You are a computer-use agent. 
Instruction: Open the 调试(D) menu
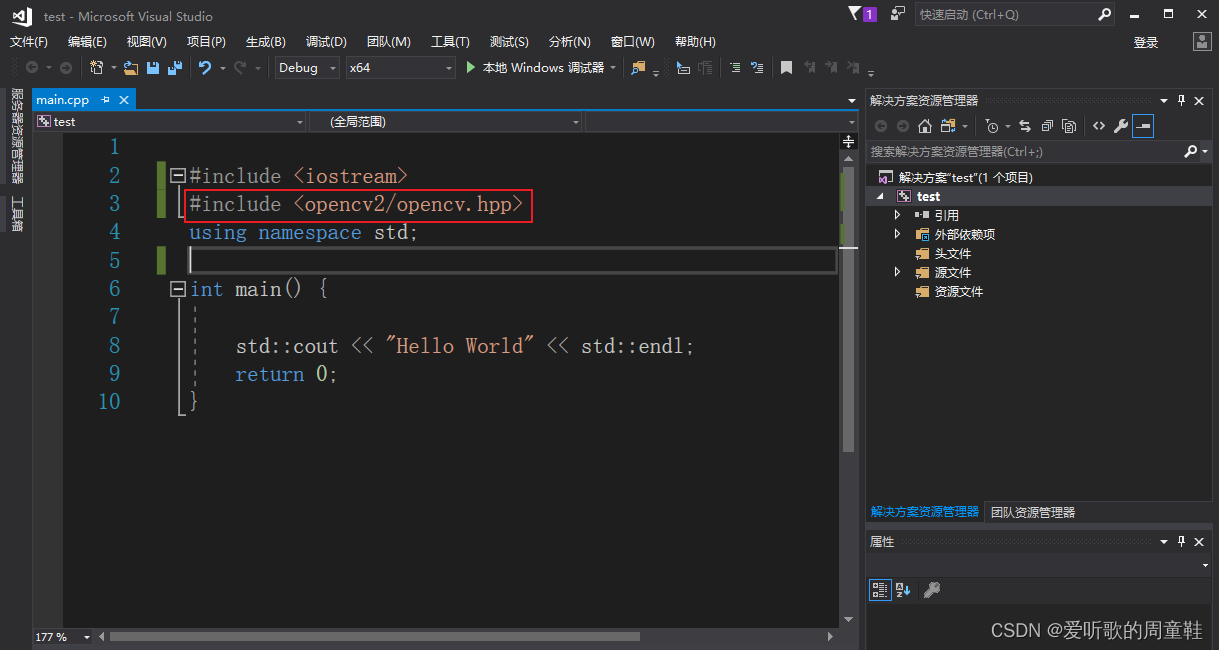[x=326, y=42]
